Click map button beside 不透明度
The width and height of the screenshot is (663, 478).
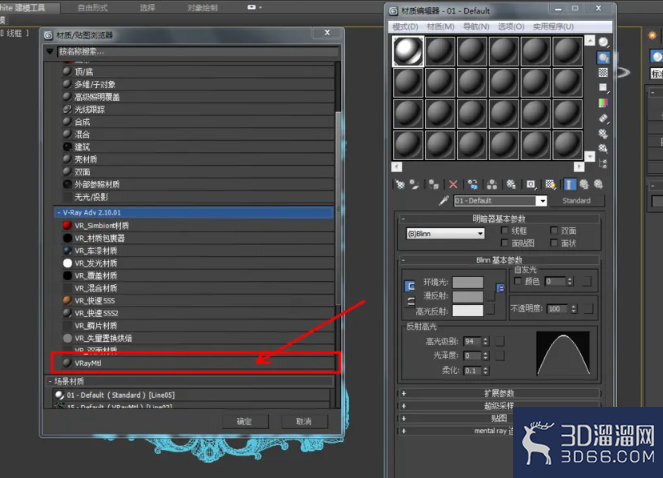588,309
